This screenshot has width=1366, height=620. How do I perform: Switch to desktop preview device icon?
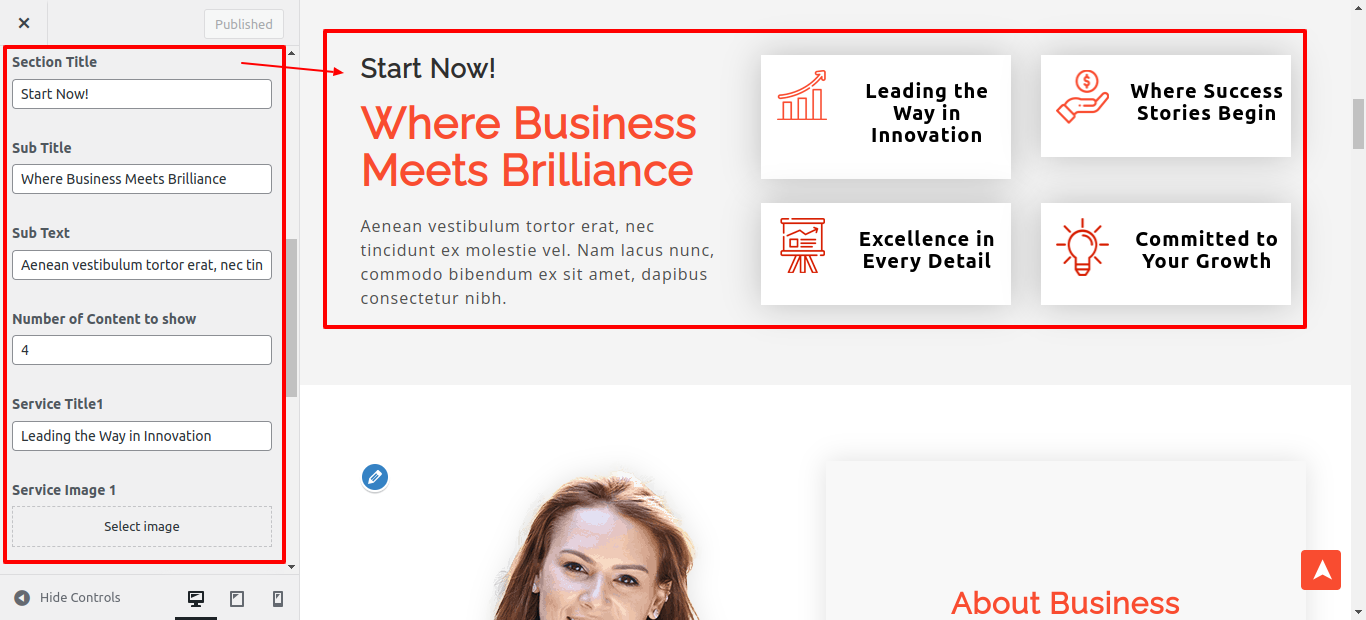[x=196, y=598]
